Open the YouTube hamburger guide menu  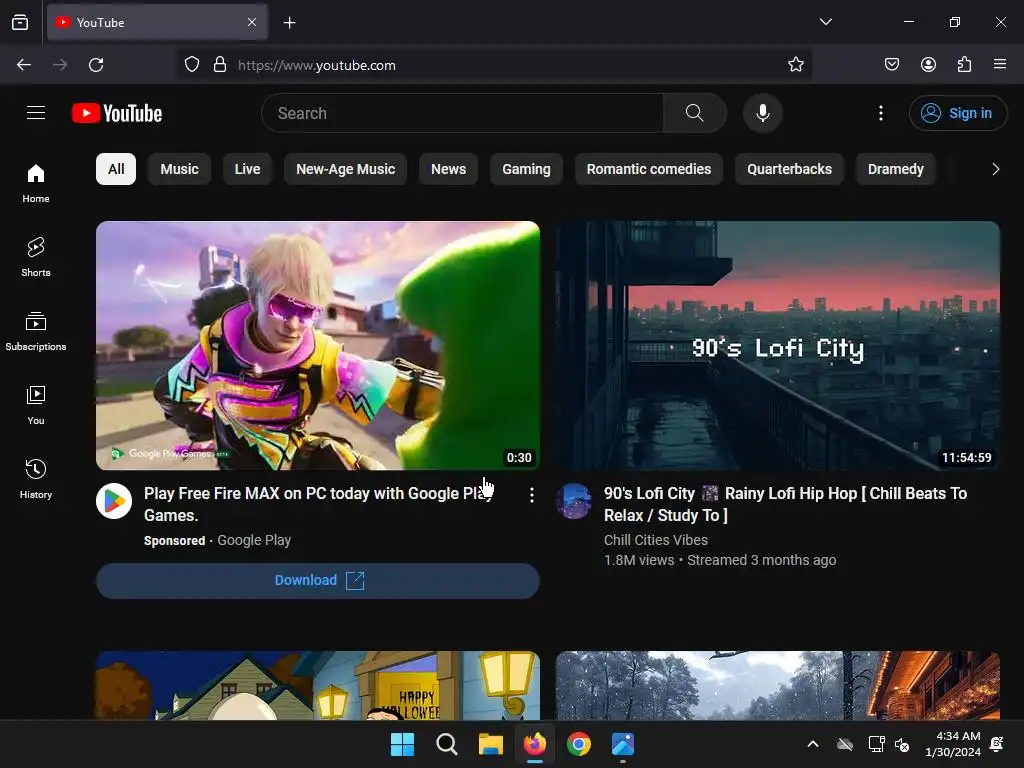[x=36, y=113]
